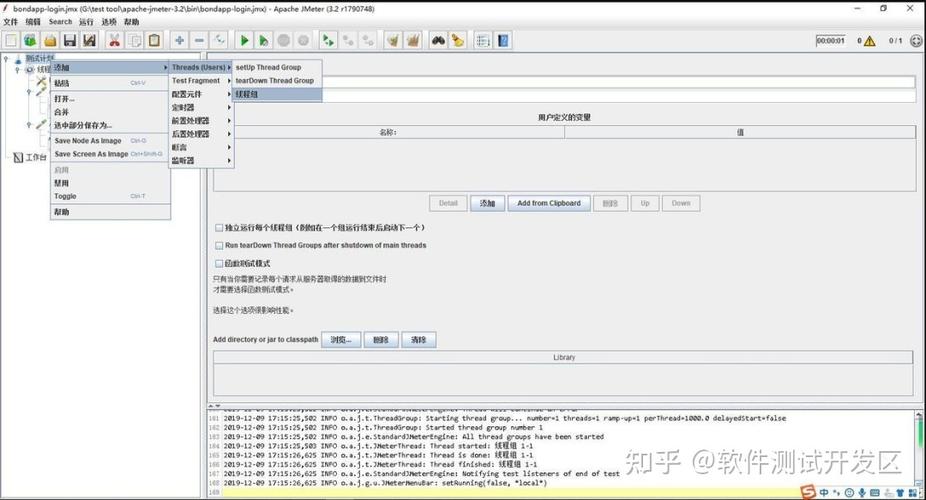Click the Reset Search brush icon
926x500 pixels.
458,40
